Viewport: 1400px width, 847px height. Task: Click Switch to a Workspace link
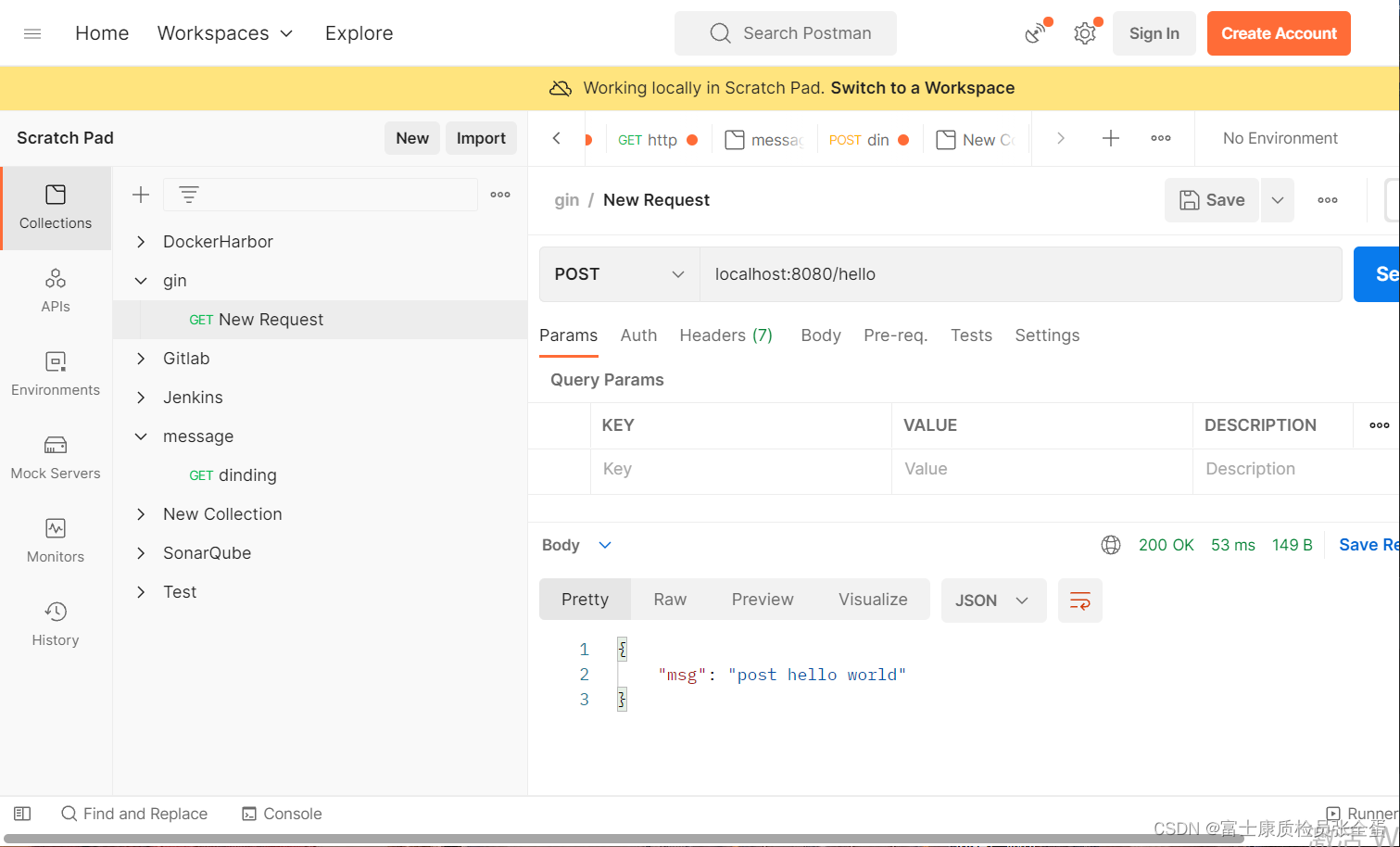pyautogui.click(x=923, y=88)
